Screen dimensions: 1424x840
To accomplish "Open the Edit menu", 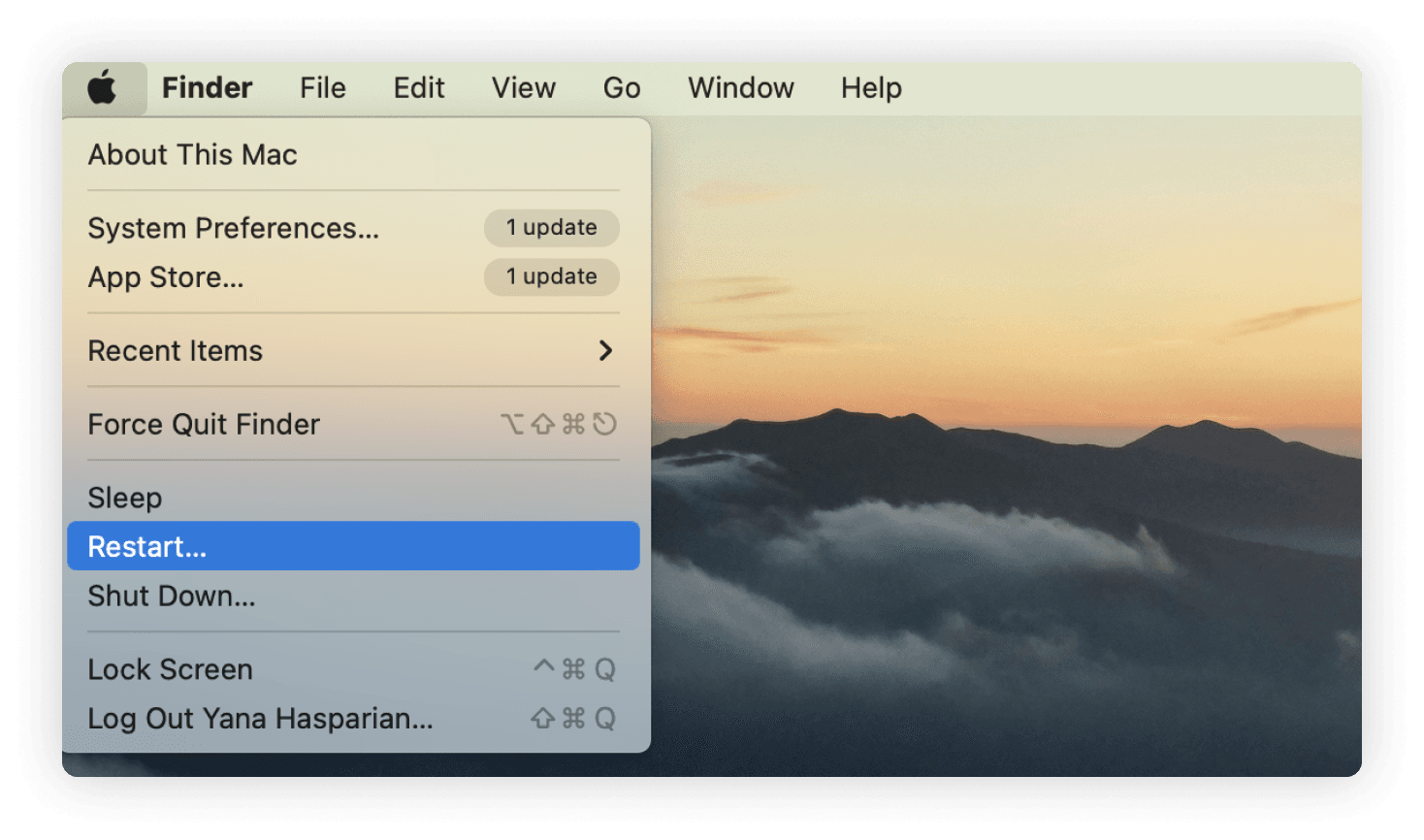I will click(x=418, y=88).
